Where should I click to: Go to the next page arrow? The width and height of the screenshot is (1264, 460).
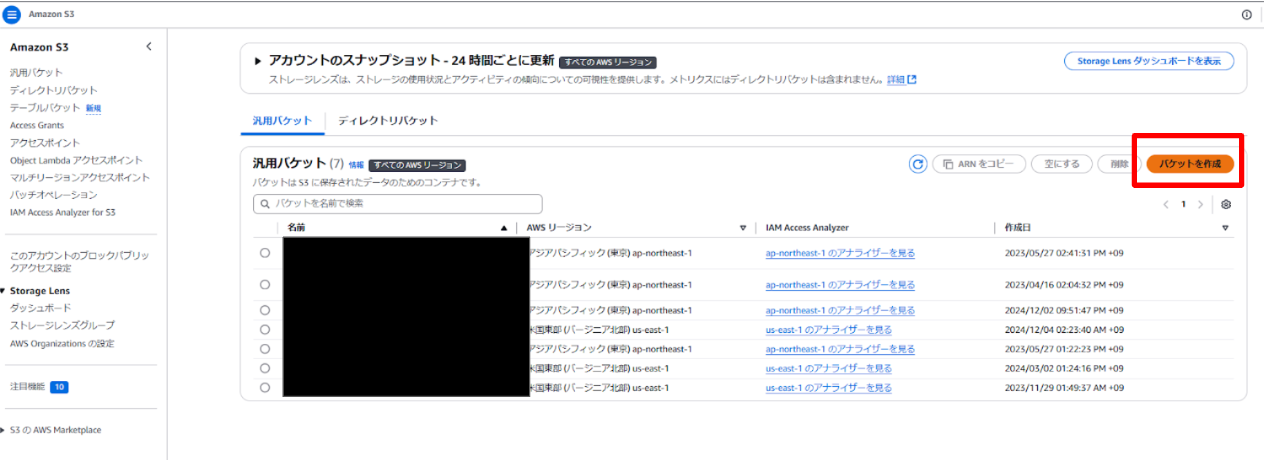tap(1201, 204)
